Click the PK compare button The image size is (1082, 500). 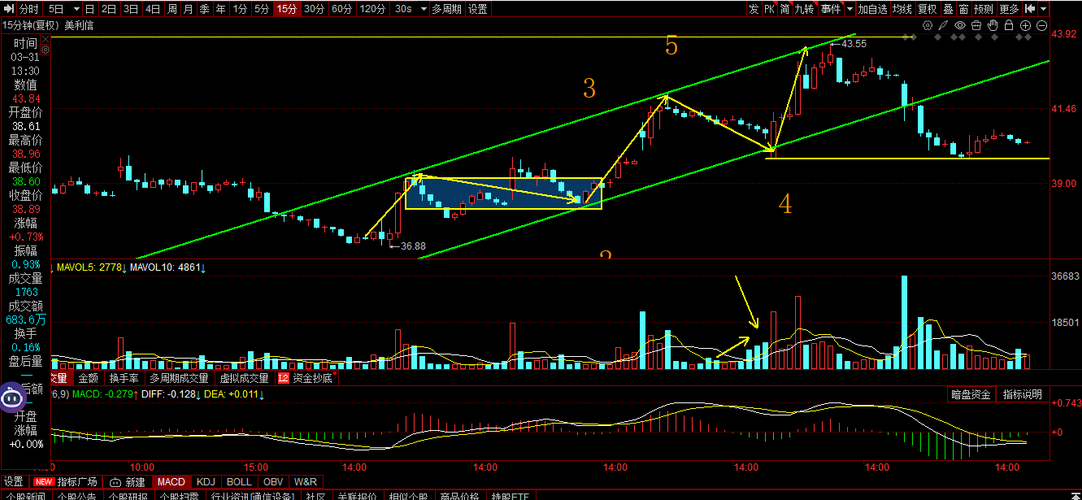coord(769,9)
